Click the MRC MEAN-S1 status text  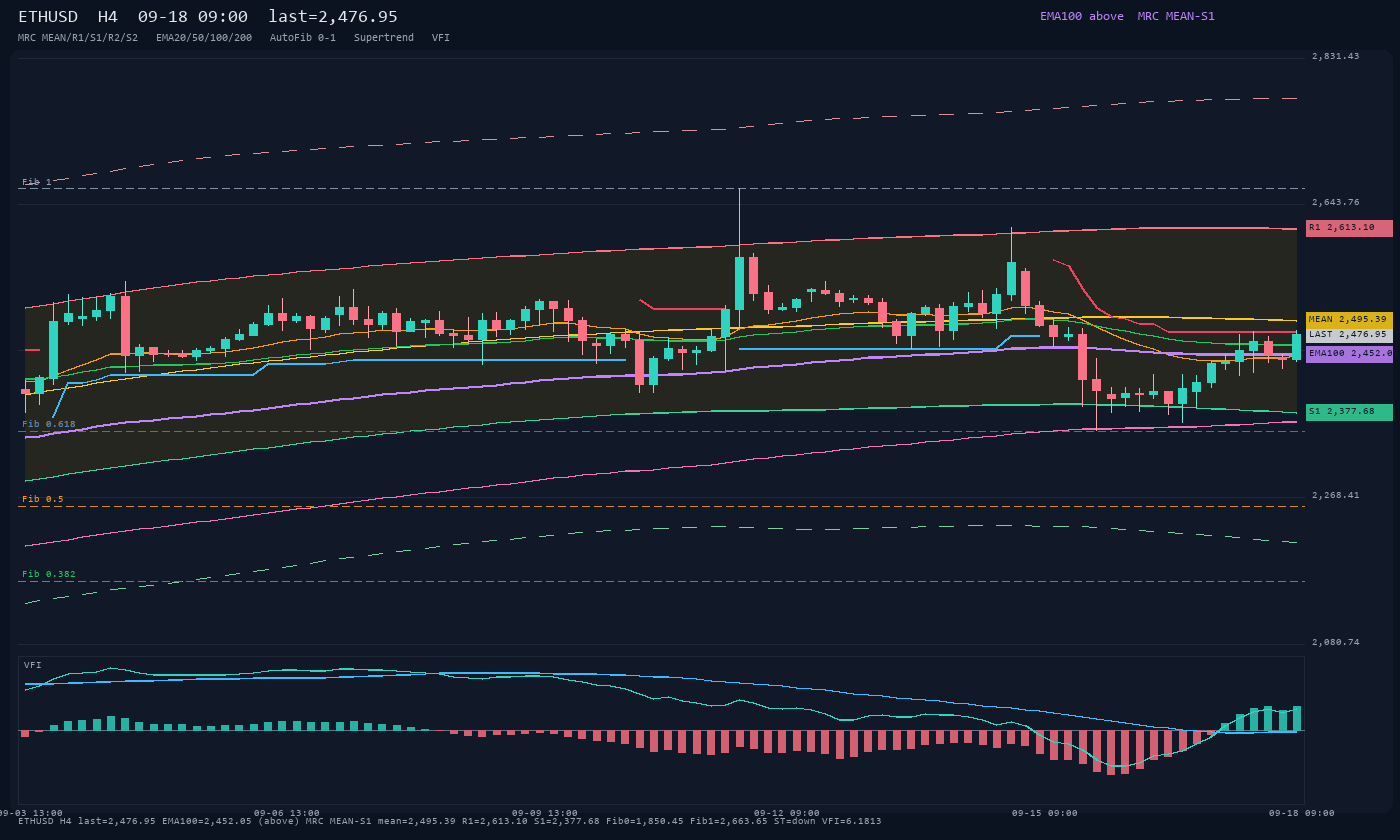[x=1176, y=16]
